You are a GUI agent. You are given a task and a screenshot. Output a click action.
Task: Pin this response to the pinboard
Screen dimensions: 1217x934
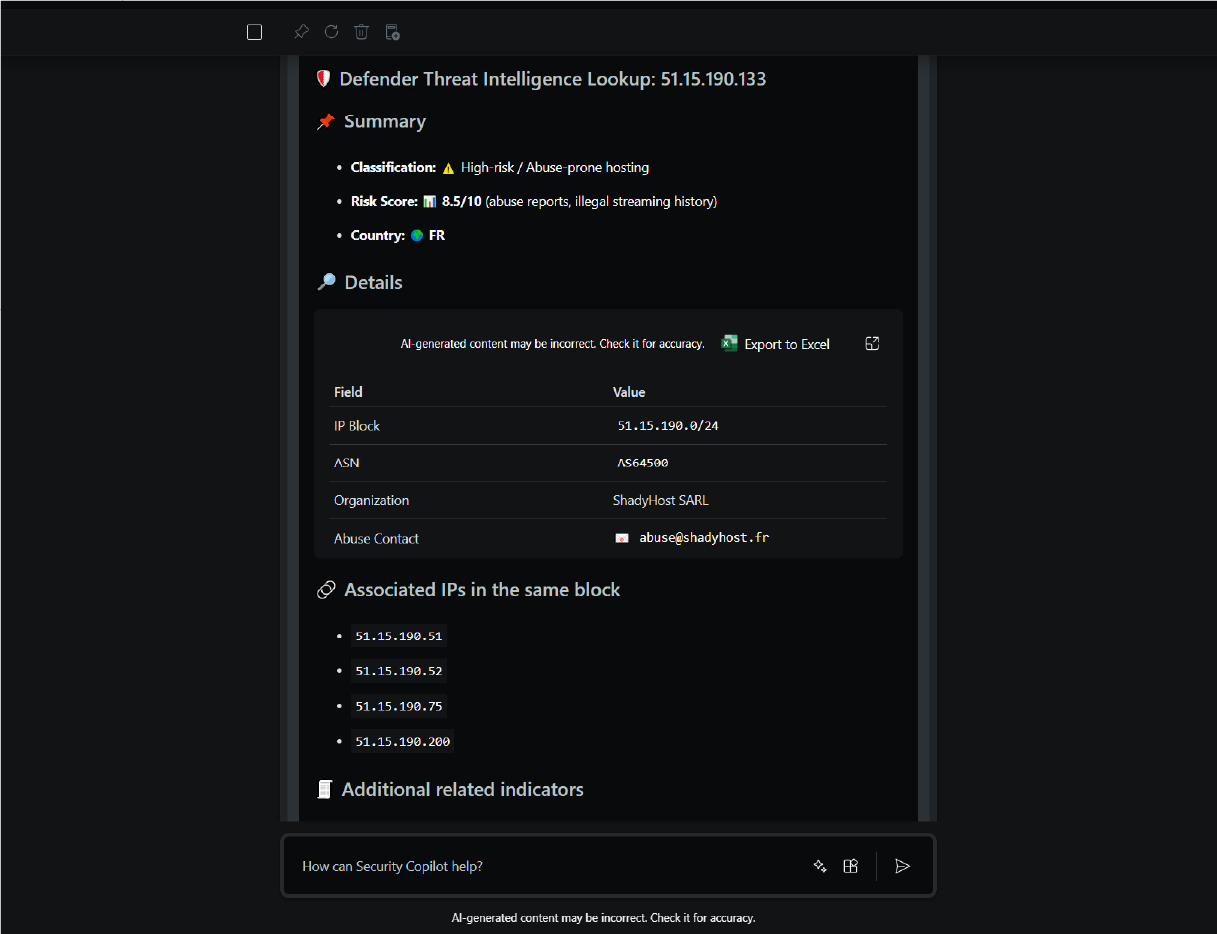pos(301,32)
